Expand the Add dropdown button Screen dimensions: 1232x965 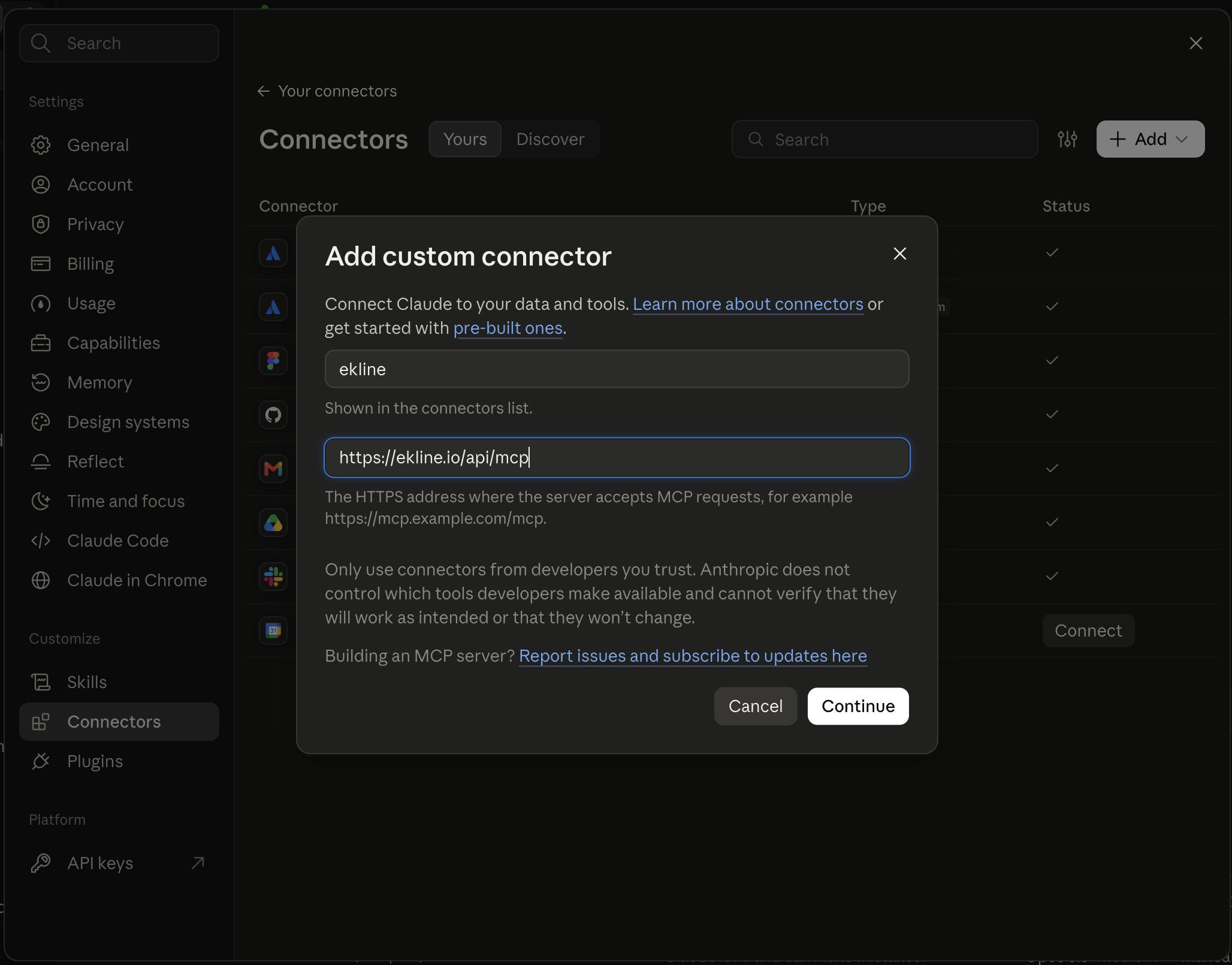1151,139
